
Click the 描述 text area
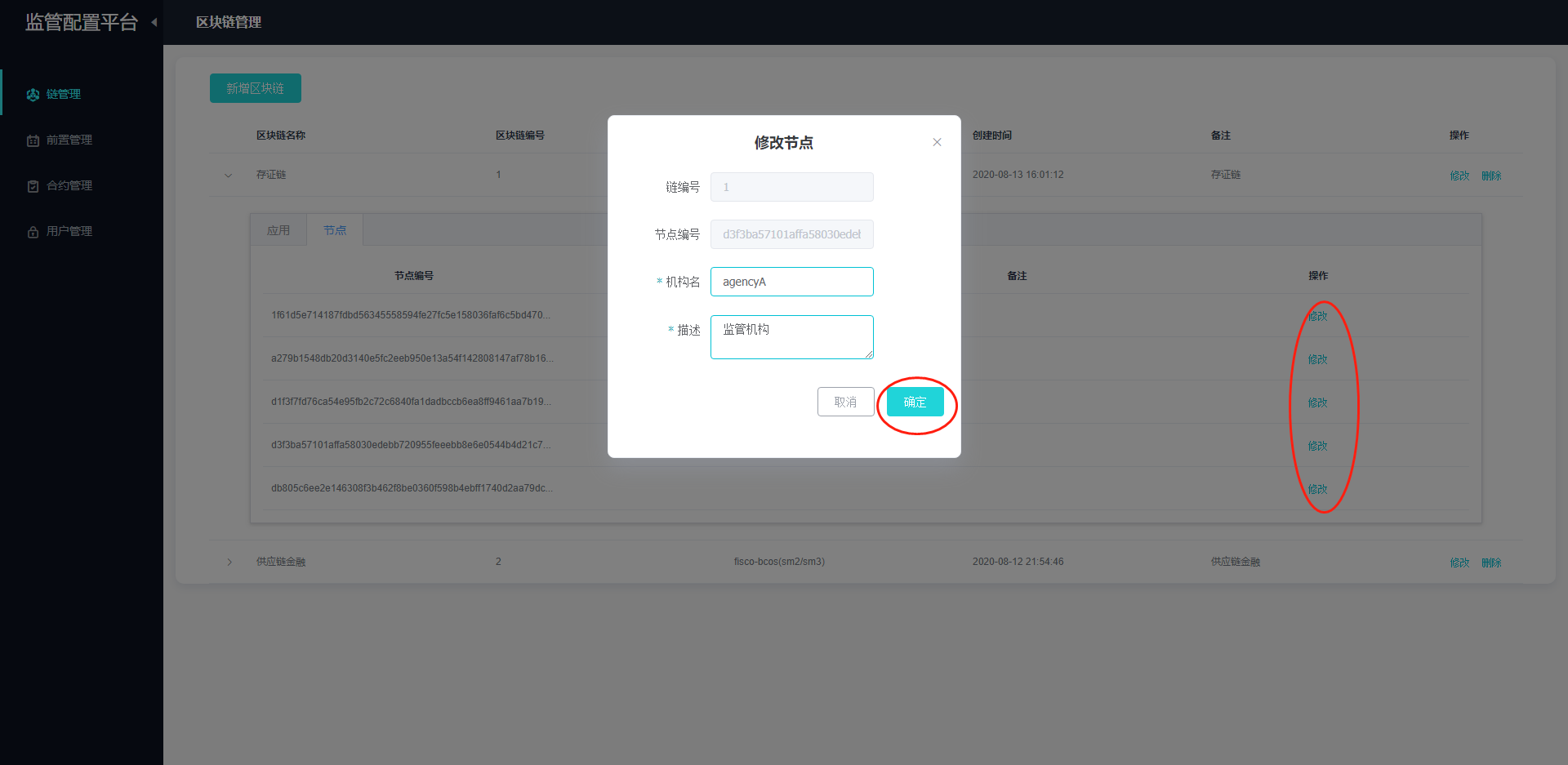pos(792,337)
